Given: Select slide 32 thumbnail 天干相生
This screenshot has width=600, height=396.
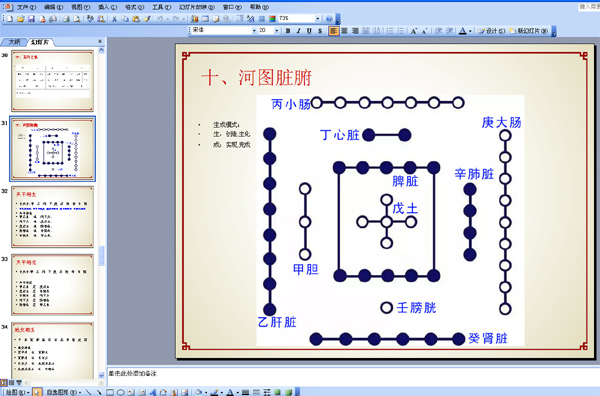Looking at the screenshot, I should pos(52,217).
